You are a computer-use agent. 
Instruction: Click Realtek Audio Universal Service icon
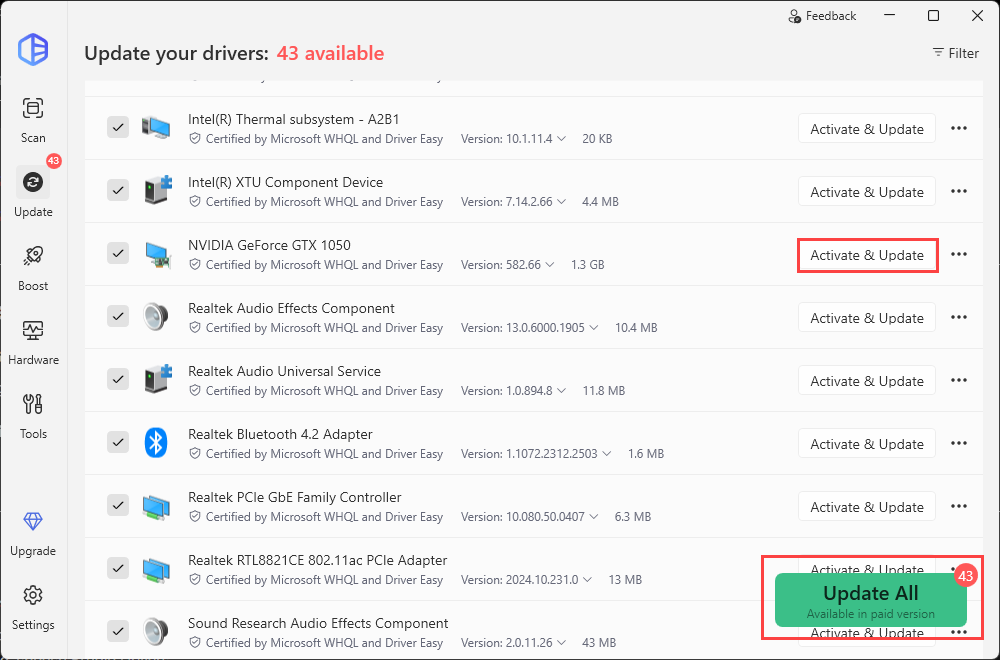click(158, 379)
